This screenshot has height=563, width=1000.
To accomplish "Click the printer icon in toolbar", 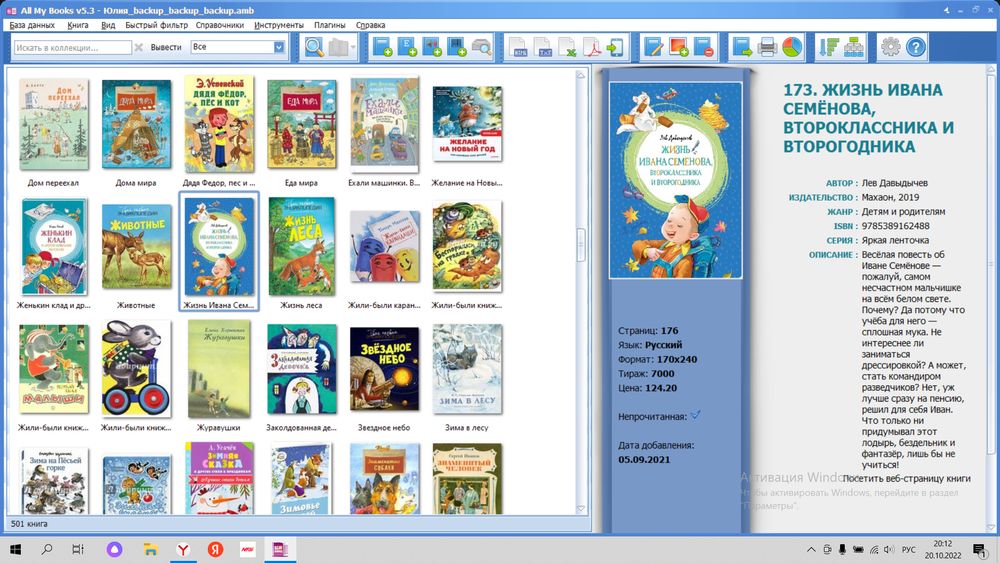I will pyautogui.click(x=767, y=47).
